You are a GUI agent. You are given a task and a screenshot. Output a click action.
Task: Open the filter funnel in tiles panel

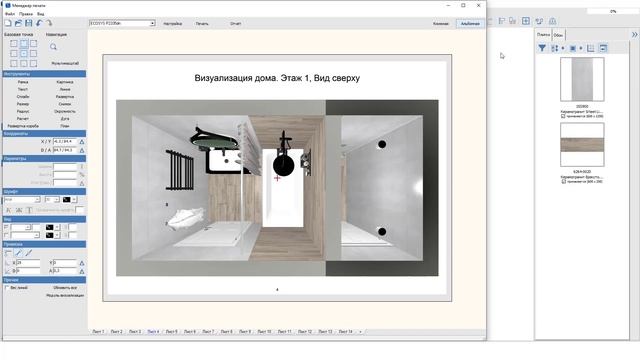click(542, 48)
